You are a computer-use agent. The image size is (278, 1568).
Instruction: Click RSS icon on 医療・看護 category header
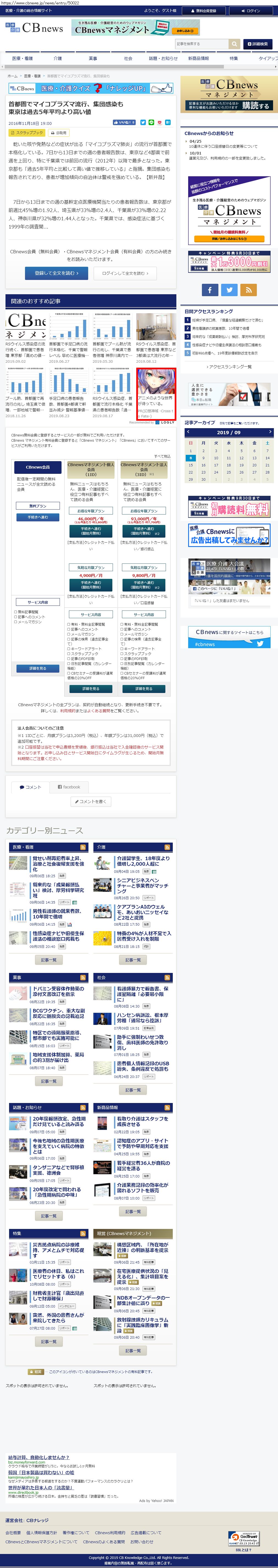pyautogui.click(x=83, y=847)
